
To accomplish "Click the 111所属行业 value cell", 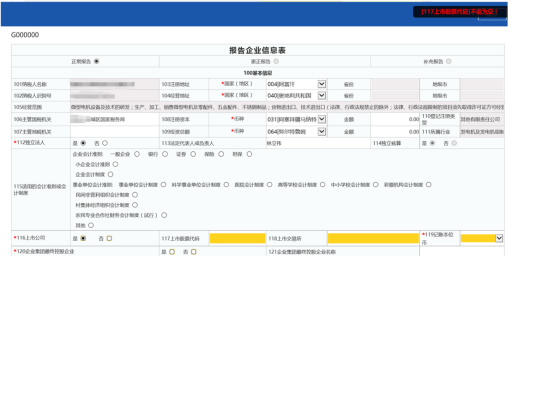I will click(x=482, y=131).
